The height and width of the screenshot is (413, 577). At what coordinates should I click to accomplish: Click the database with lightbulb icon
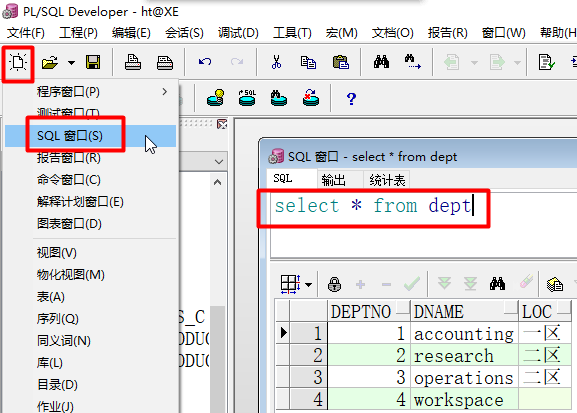215,98
